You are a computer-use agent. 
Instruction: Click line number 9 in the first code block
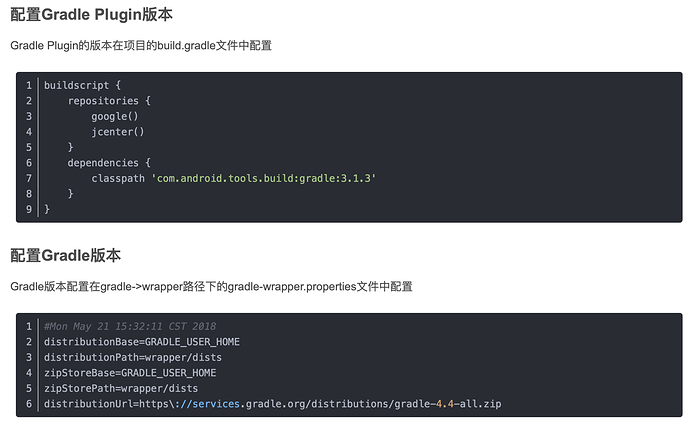click(30, 209)
